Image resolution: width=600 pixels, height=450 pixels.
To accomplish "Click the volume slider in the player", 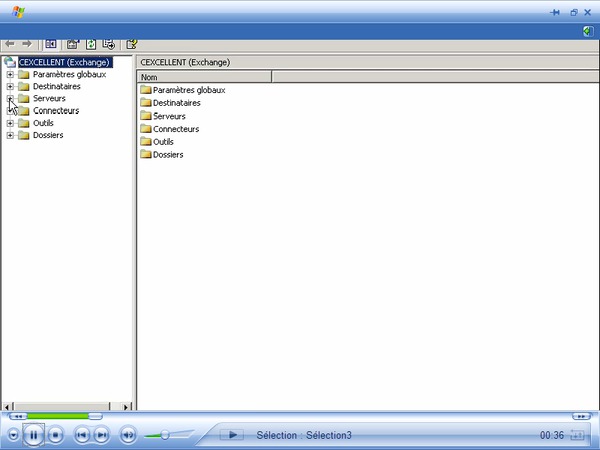I will (x=164, y=435).
